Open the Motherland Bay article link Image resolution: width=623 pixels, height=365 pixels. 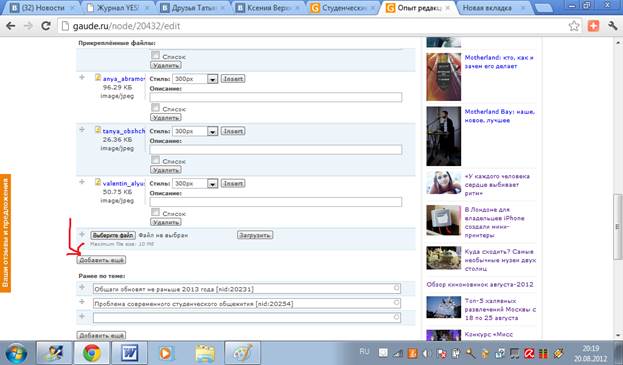(499, 116)
